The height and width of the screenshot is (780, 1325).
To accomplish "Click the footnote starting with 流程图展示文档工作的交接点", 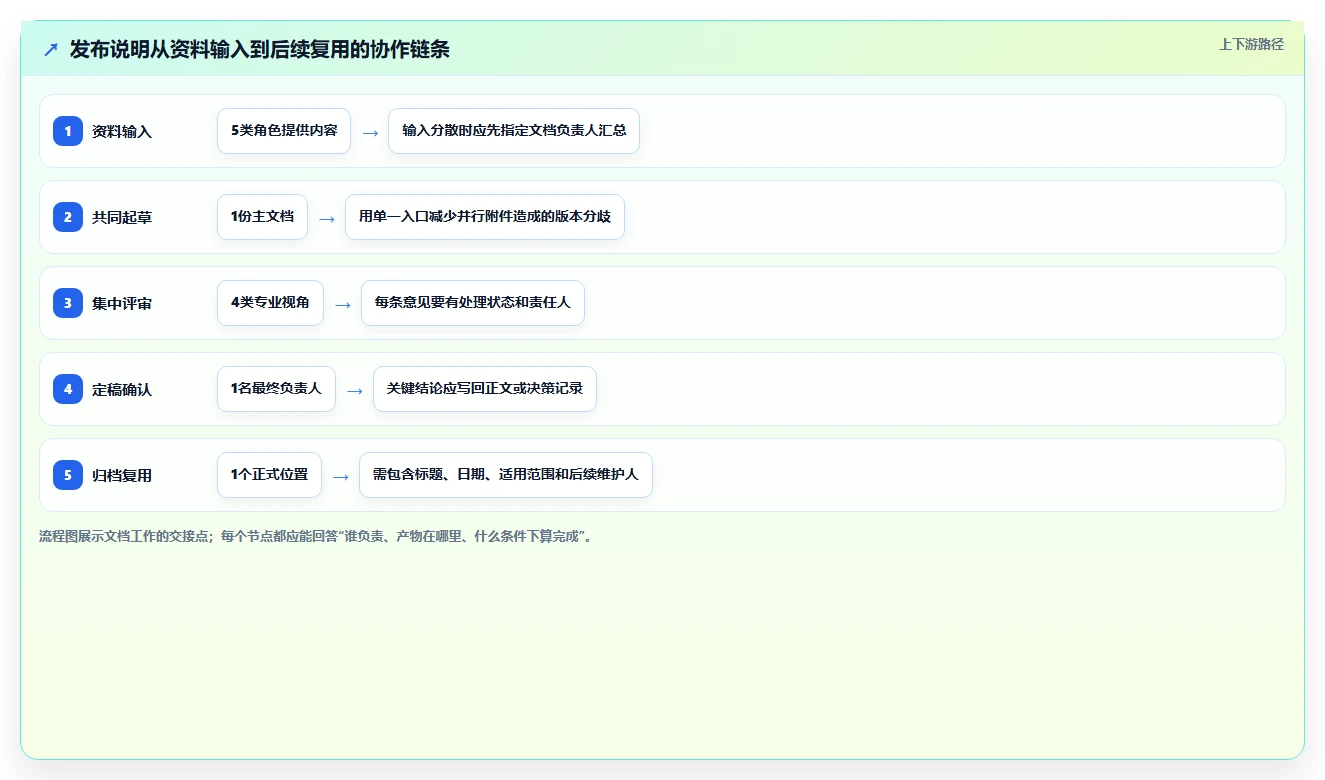I will (316, 536).
